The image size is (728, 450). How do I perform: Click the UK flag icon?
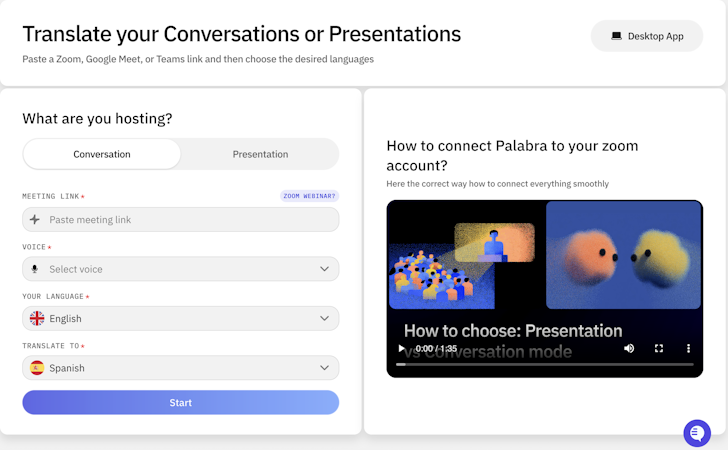click(x=37, y=319)
